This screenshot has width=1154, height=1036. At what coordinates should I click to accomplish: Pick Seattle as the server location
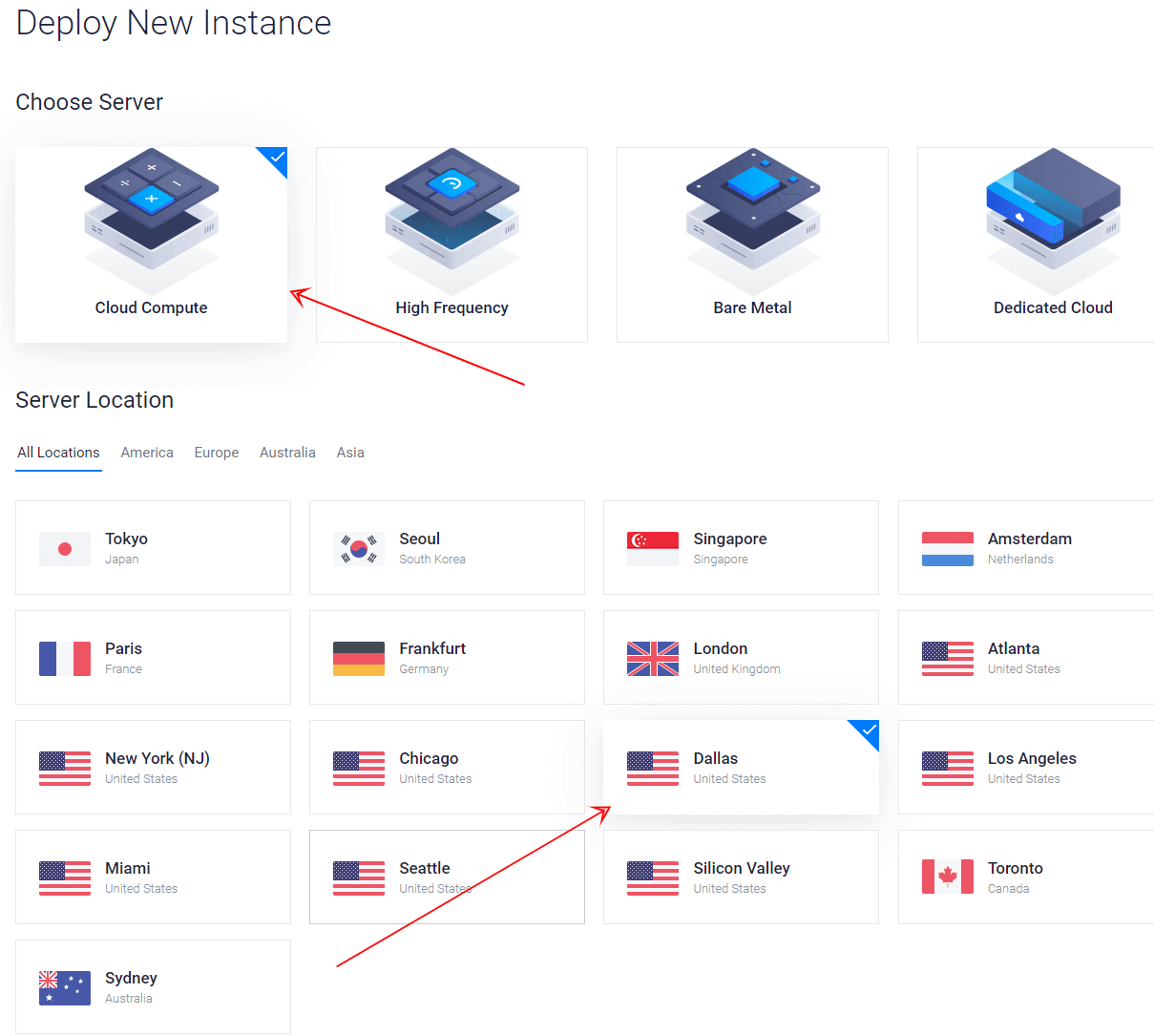pyautogui.click(x=447, y=877)
